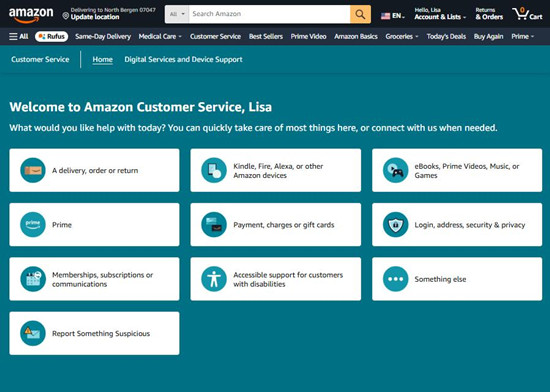Click in the Search Amazon field
The image size is (550, 392).
pos(269,14)
